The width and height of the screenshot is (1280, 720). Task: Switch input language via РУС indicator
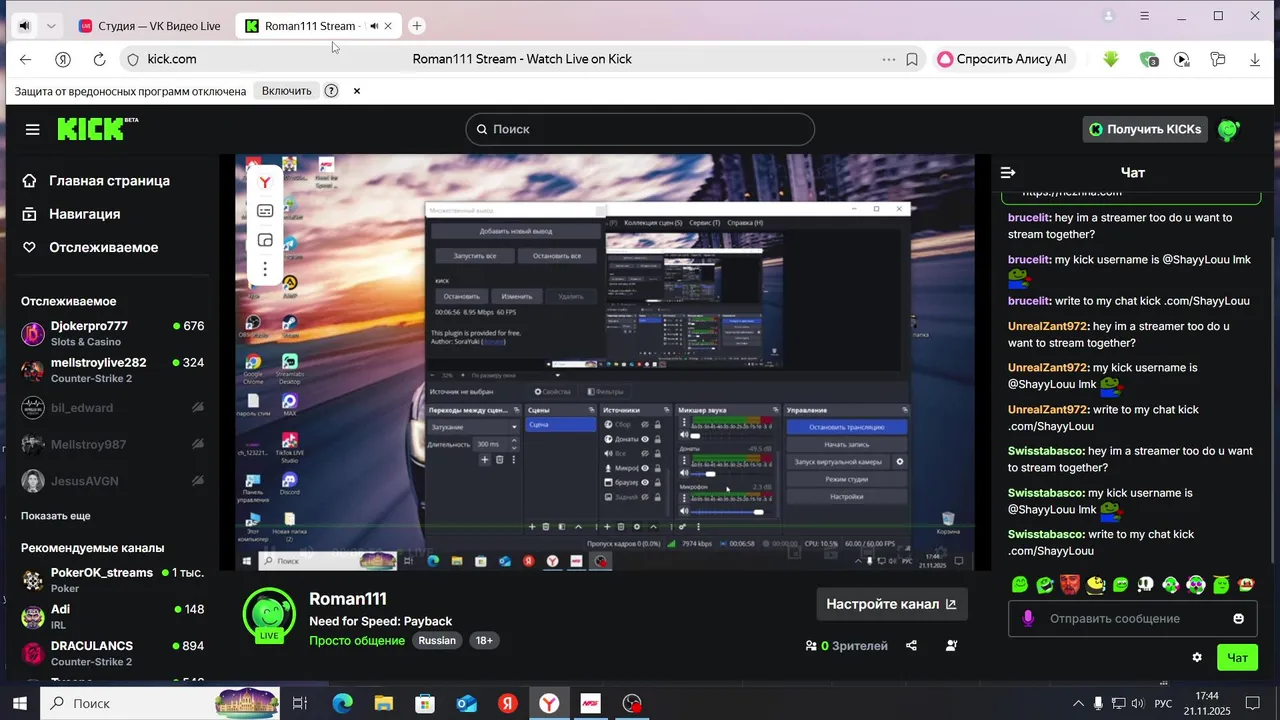[1163, 704]
